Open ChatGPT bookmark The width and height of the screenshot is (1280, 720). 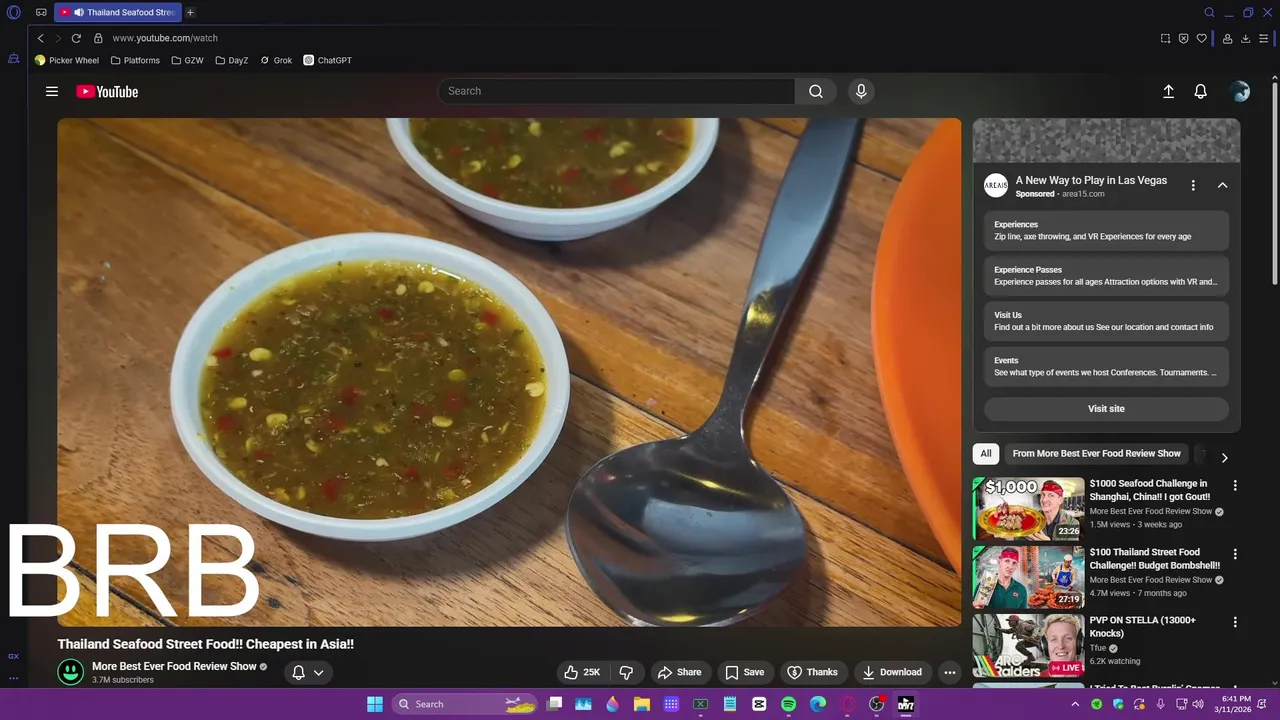pyautogui.click(x=328, y=60)
